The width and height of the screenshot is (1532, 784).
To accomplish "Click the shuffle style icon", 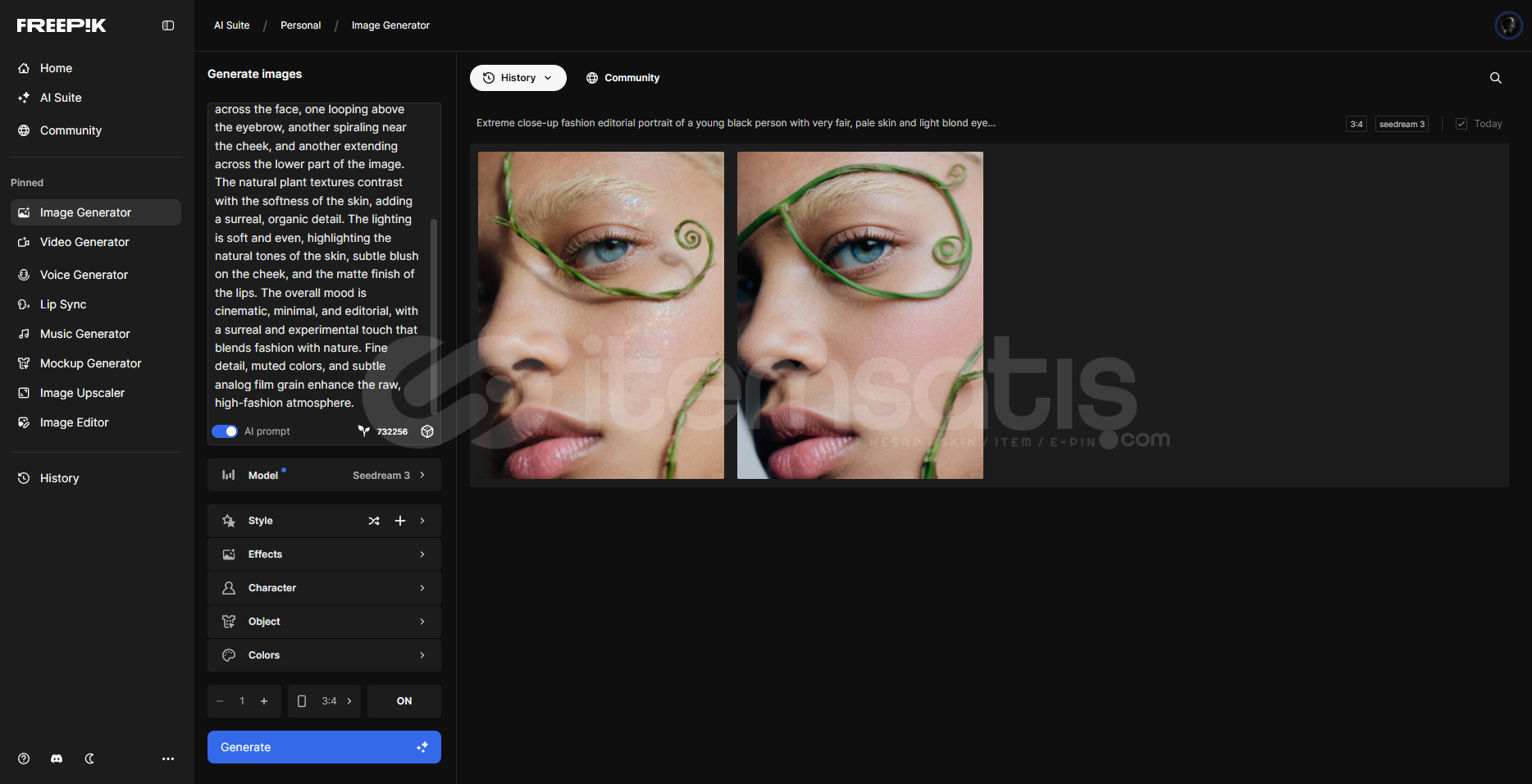I will pyautogui.click(x=374, y=521).
